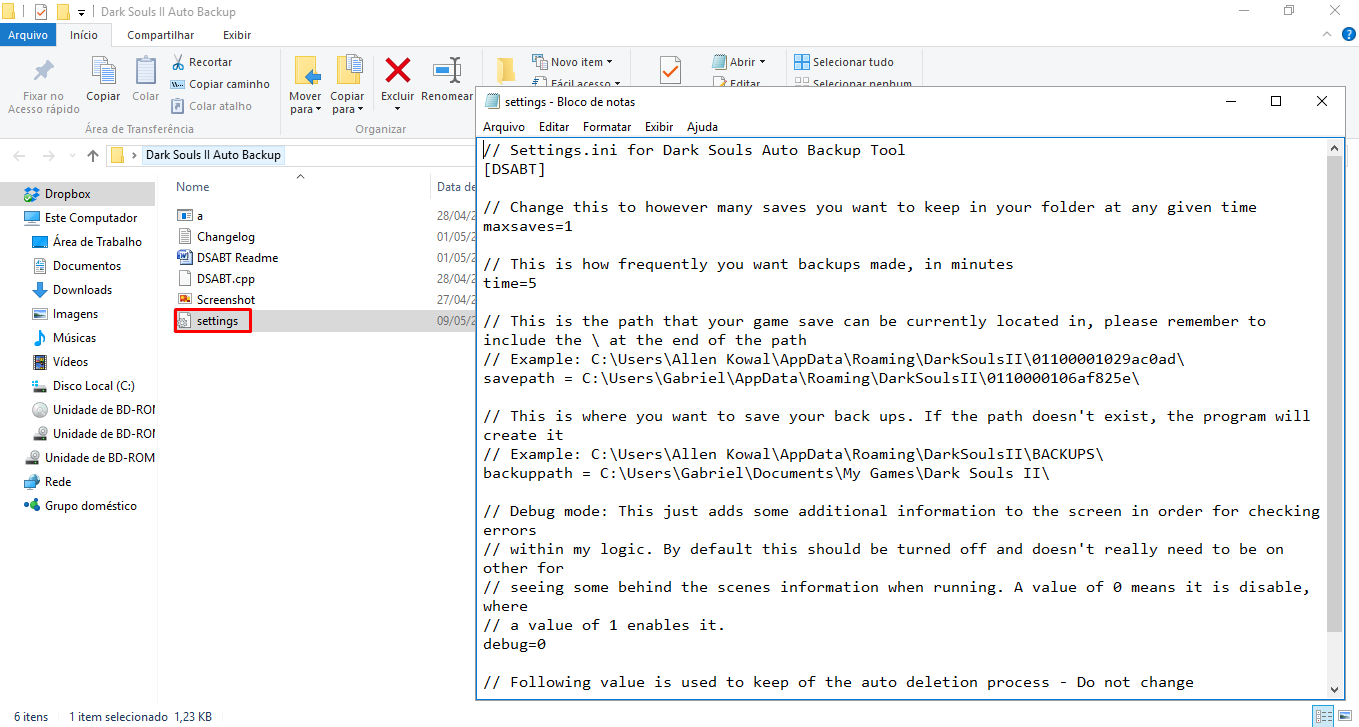Switch to the Exibir ribbon tab in Explorer
The width and height of the screenshot is (1359, 727).
(x=237, y=35)
